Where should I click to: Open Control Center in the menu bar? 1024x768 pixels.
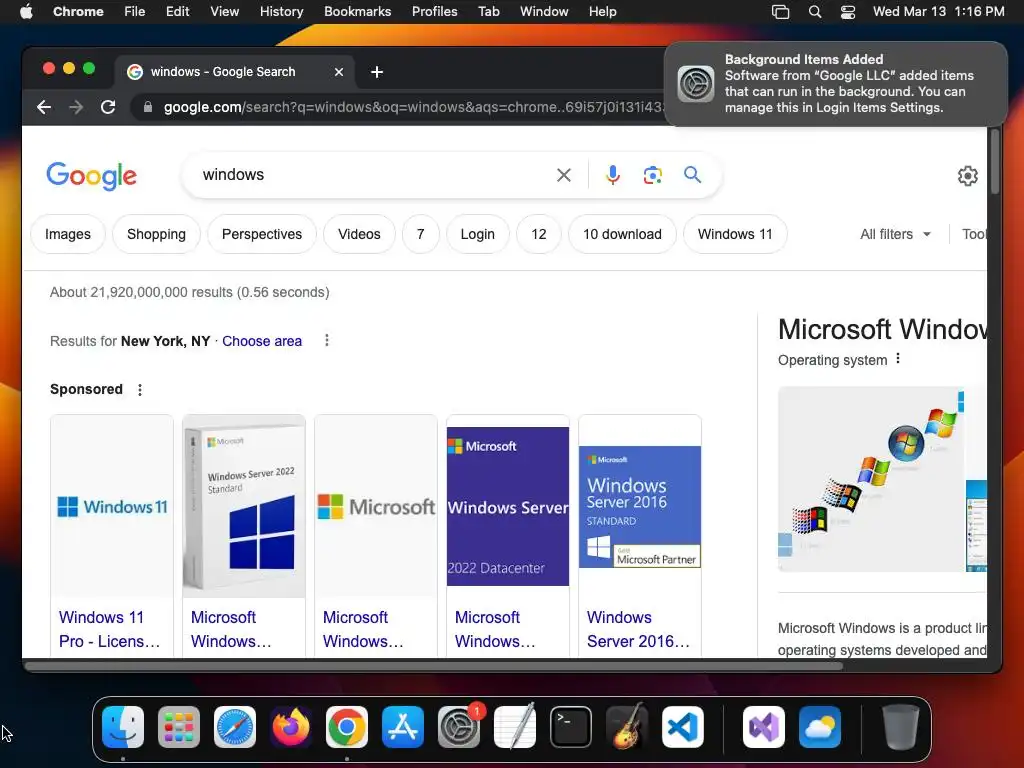tap(848, 12)
